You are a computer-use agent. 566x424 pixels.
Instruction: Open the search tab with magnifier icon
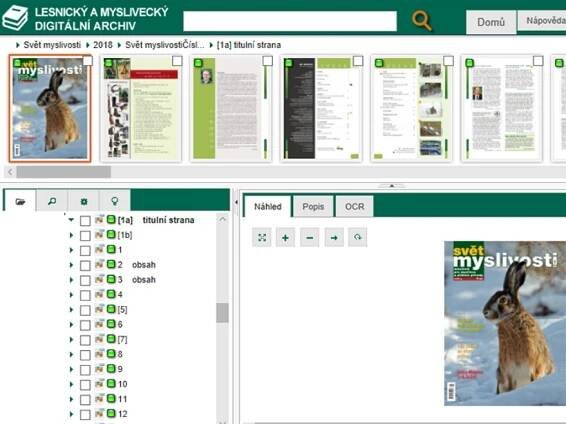pos(52,201)
